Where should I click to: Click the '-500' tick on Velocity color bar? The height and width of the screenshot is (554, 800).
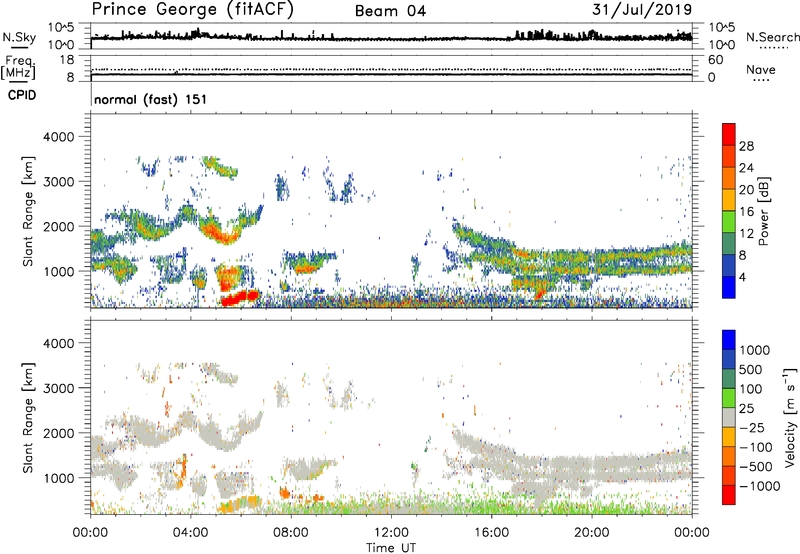(755, 466)
